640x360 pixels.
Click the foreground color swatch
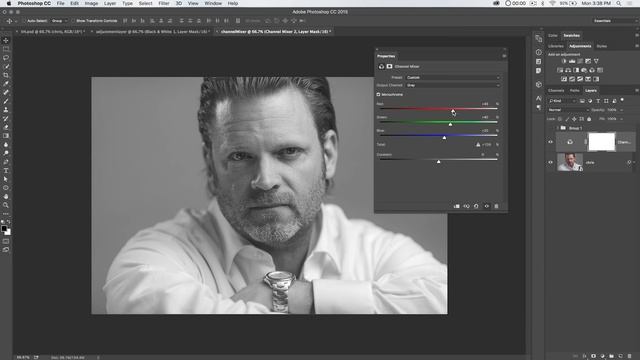coord(4,229)
